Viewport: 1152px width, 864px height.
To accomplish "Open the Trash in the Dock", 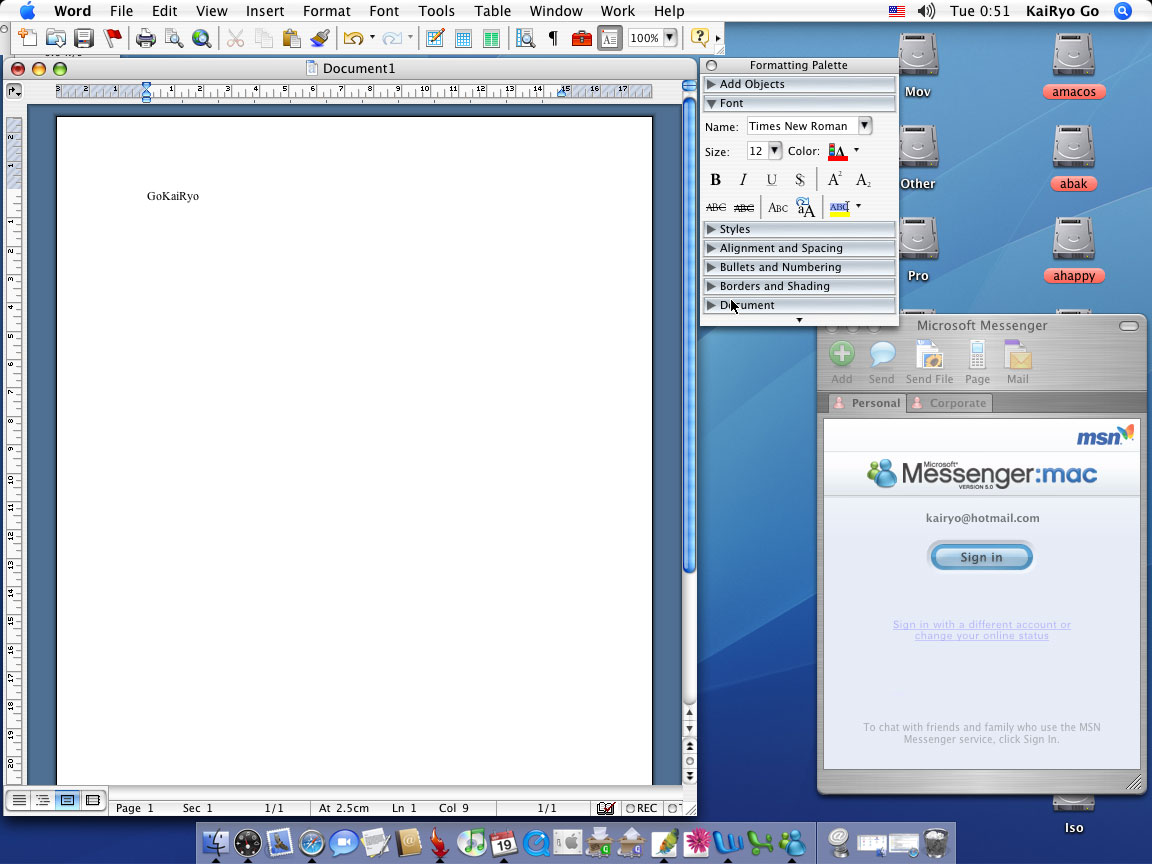I will pyautogui.click(x=936, y=843).
